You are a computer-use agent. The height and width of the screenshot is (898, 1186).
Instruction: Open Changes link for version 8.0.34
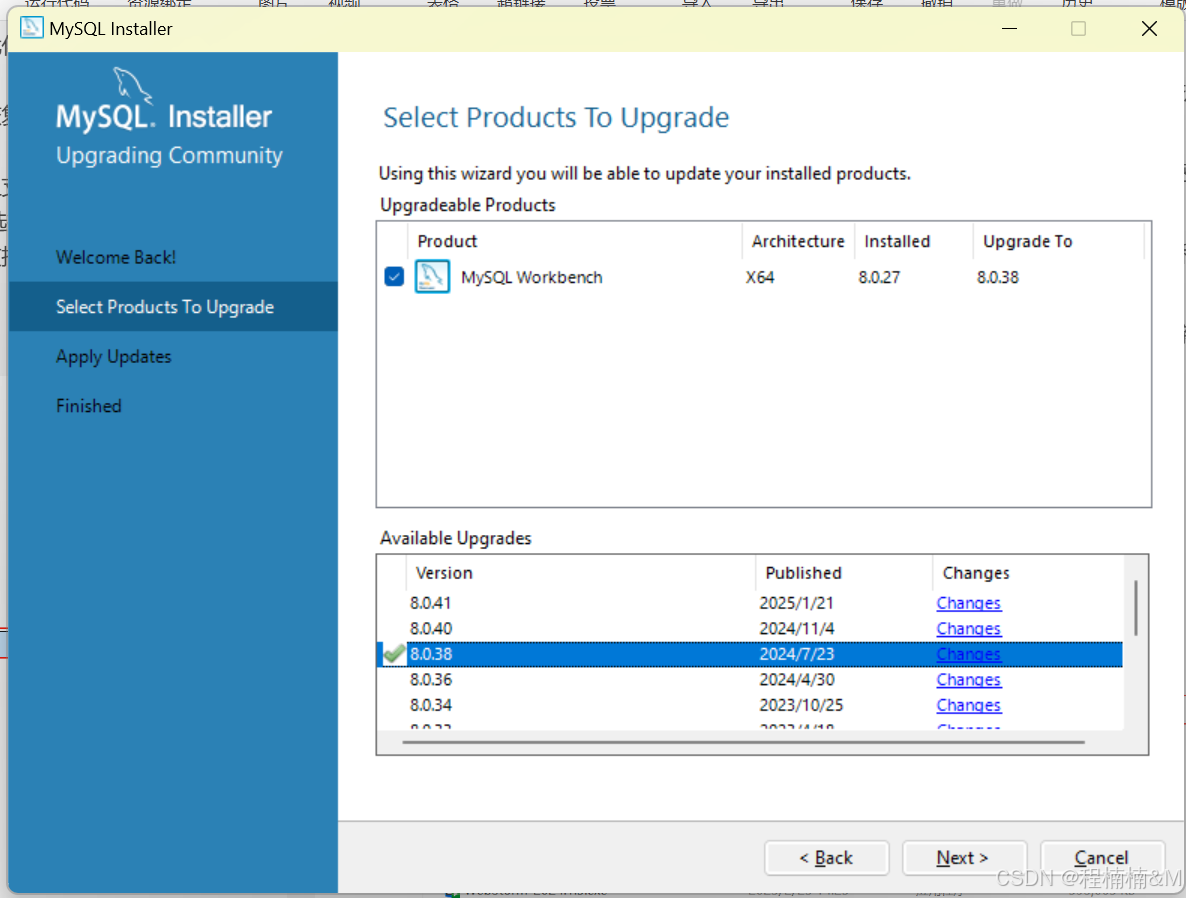tap(968, 705)
